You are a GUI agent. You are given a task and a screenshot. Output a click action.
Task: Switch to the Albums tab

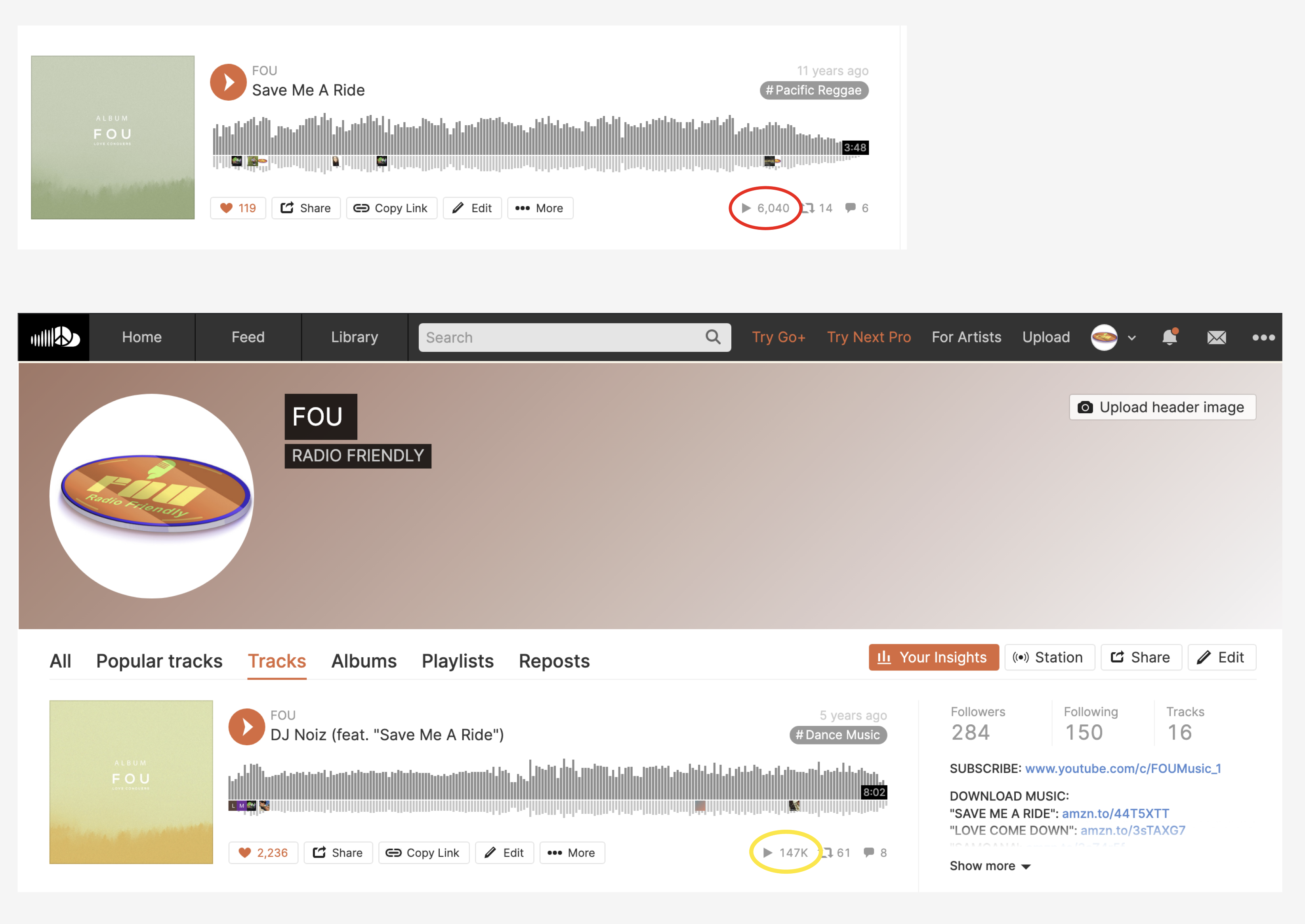pos(364,661)
